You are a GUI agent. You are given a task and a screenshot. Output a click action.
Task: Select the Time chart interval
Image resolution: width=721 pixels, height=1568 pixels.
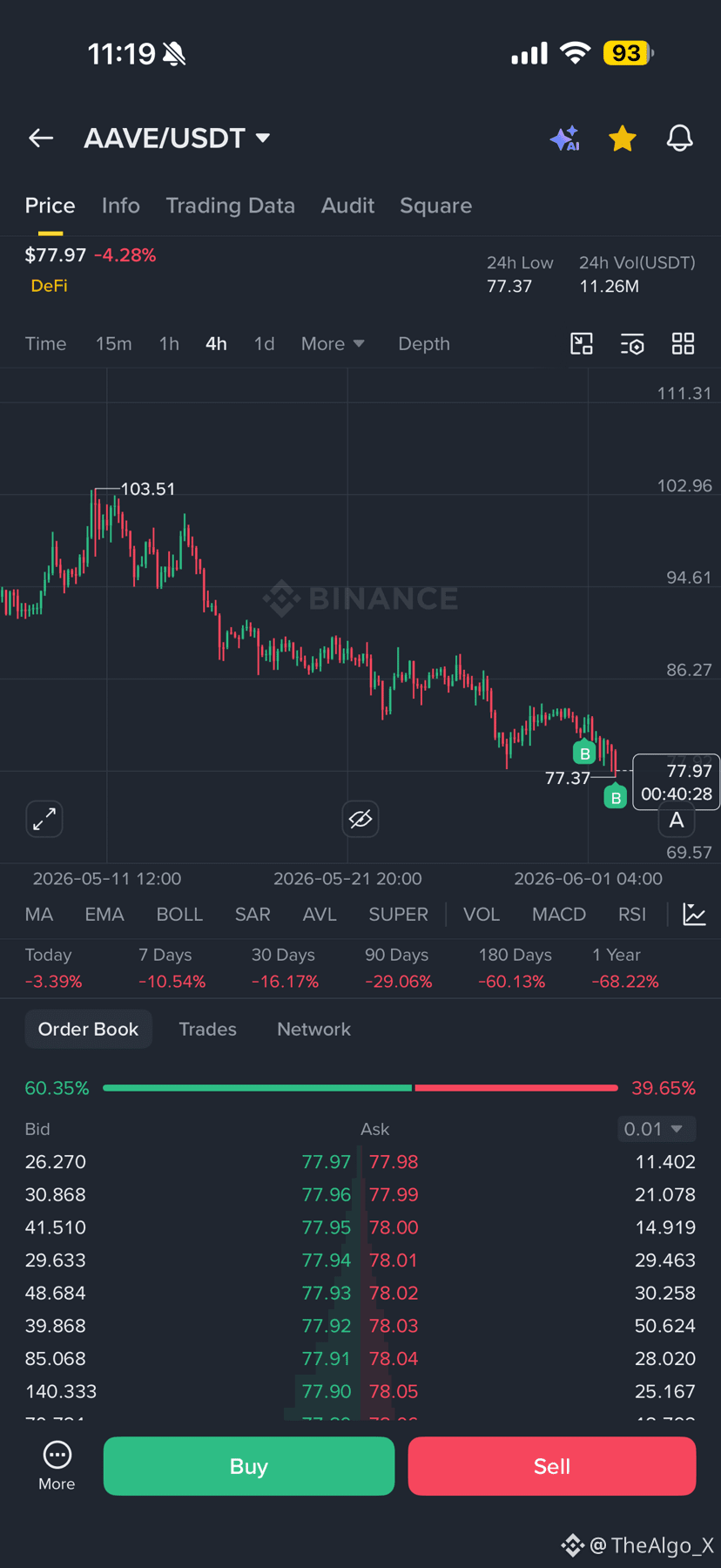(x=45, y=344)
